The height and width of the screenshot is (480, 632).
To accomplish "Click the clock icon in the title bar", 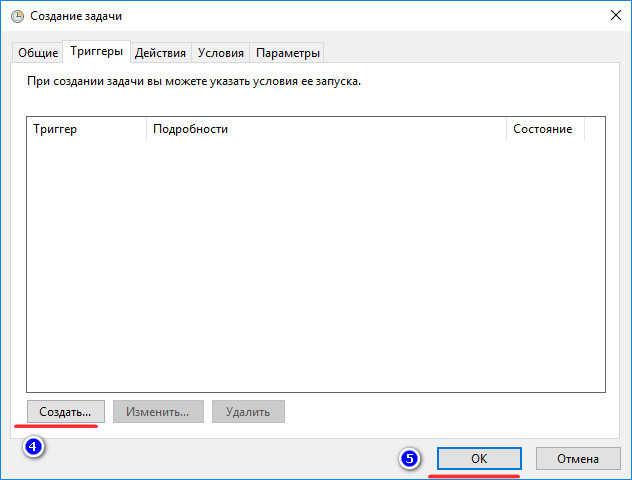I will [x=16, y=16].
